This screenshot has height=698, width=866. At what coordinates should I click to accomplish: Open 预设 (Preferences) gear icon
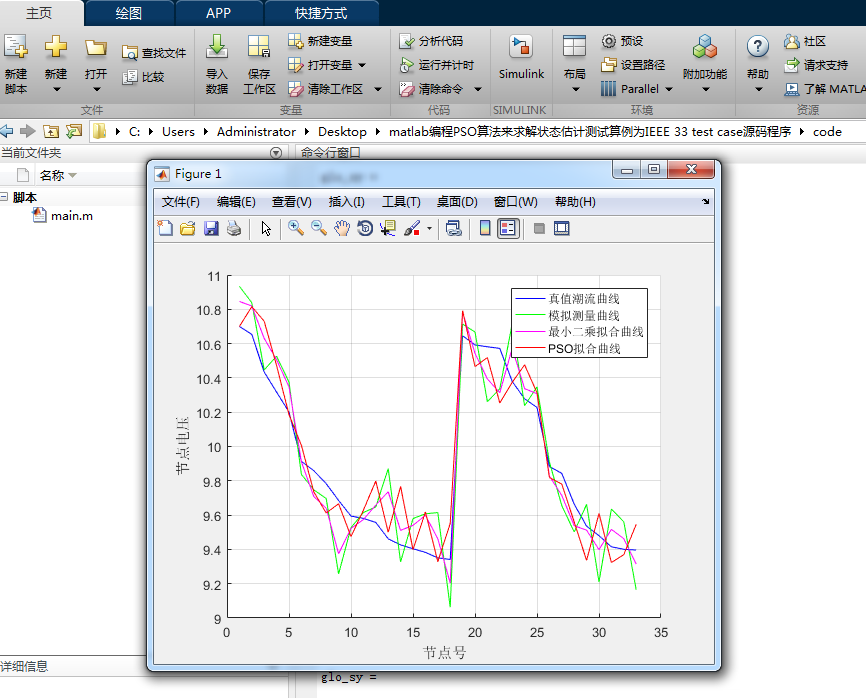point(609,41)
